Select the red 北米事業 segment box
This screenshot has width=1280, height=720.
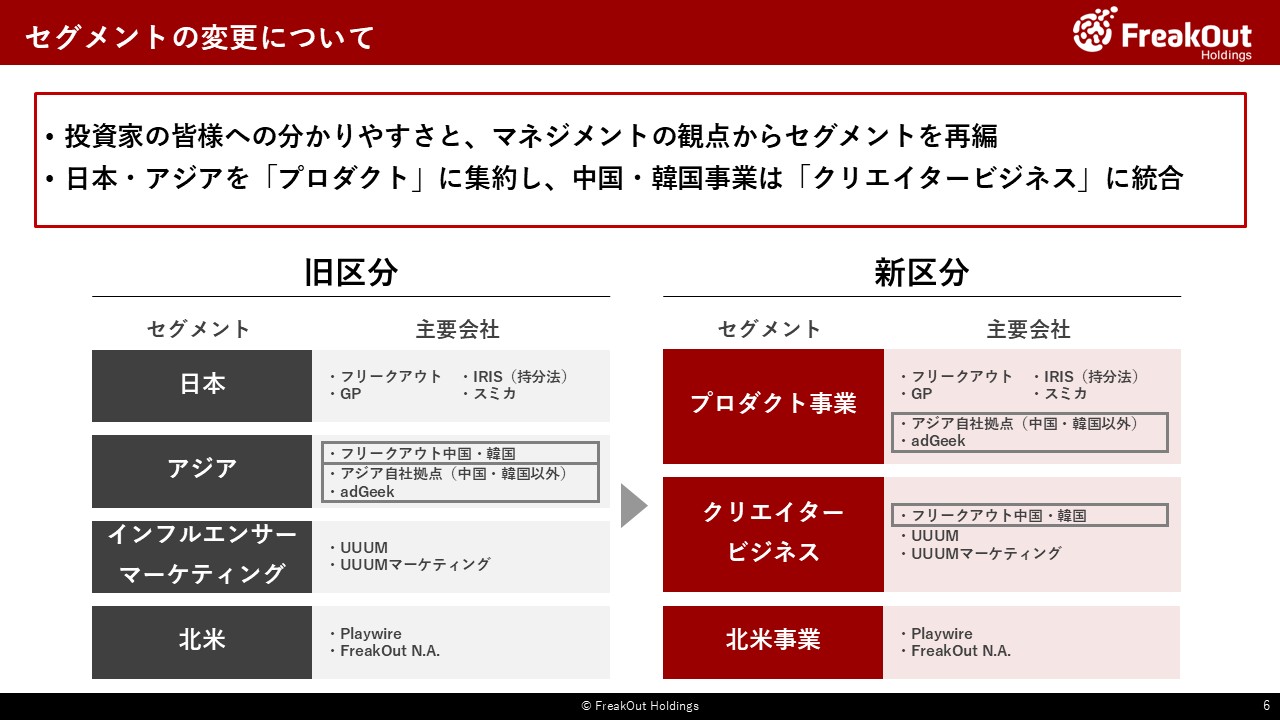pyautogui.click(x=773, y=642)
